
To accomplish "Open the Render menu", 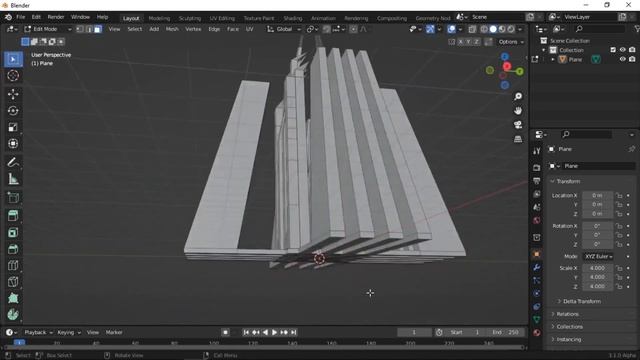I will [x=56, y=17].
